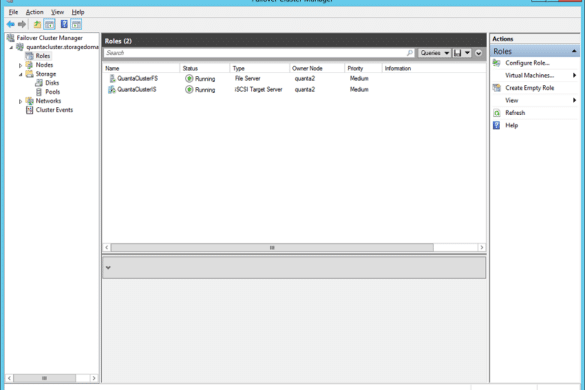Screen dimensions: 585x390
Task: Click the search magnifier icon
Action: click(410, 53)
